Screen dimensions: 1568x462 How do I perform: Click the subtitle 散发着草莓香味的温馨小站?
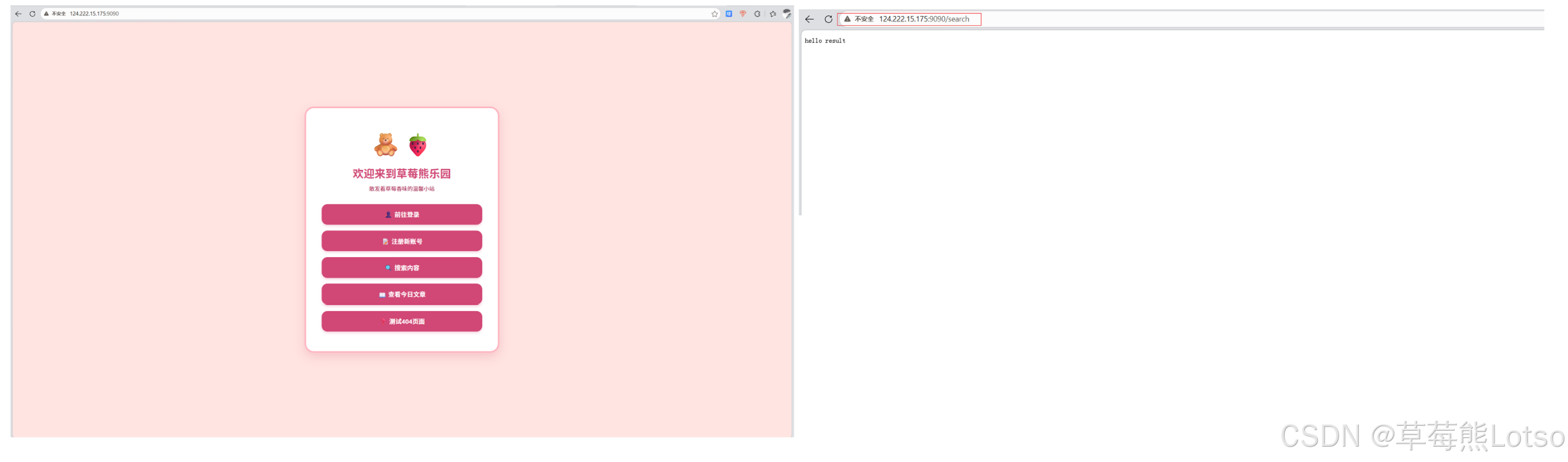coord(401,189)
